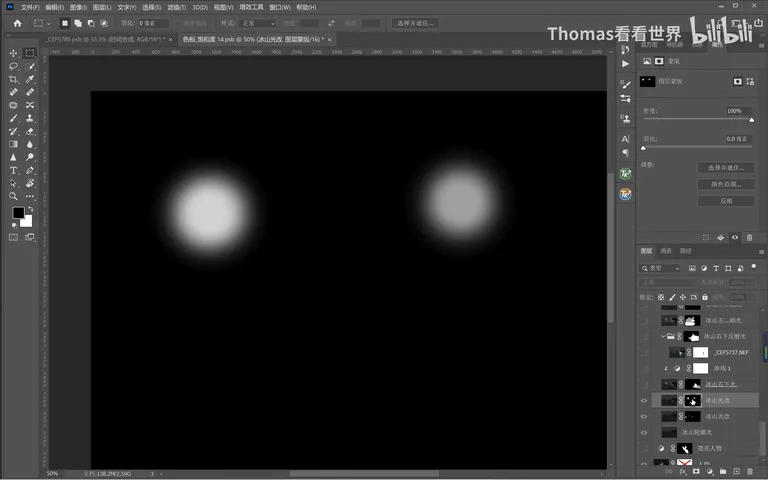Select the Move tool
This screenshot has width=768, height=480.
[x=13, y=53]
